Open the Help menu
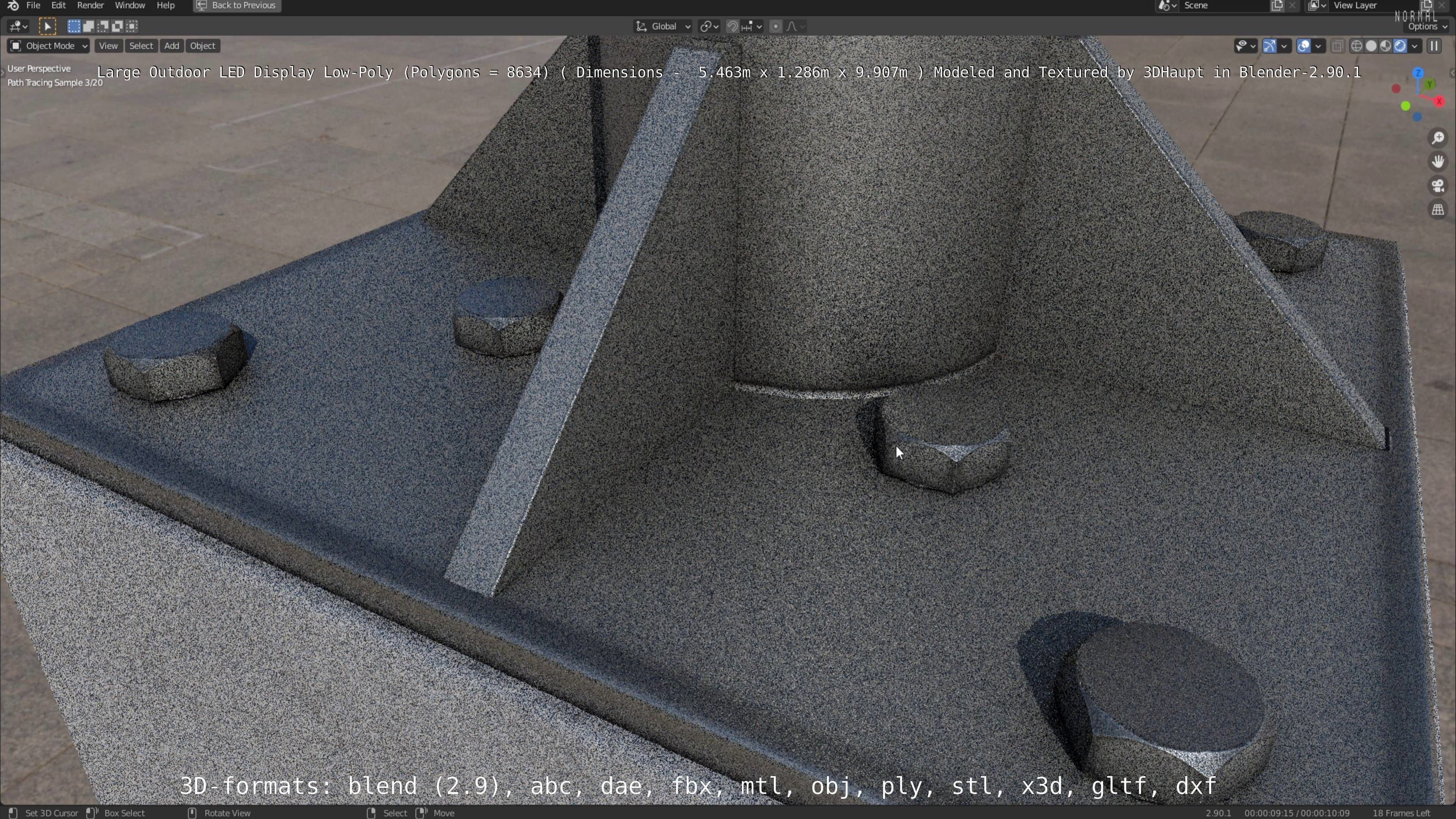Image resolution: width=1456 pixels, height=819 pixels. 165,6
